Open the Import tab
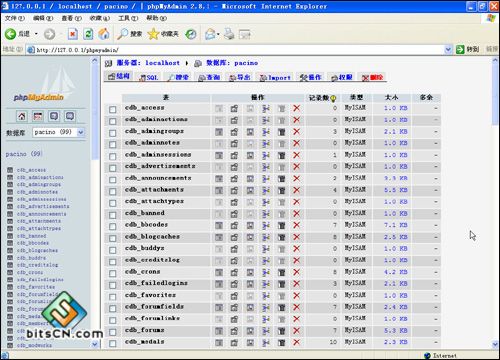 tap(275, 77)
